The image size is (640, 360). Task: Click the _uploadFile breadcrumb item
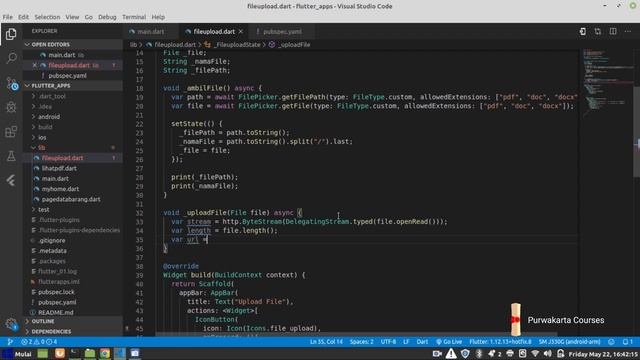point(290,44)
